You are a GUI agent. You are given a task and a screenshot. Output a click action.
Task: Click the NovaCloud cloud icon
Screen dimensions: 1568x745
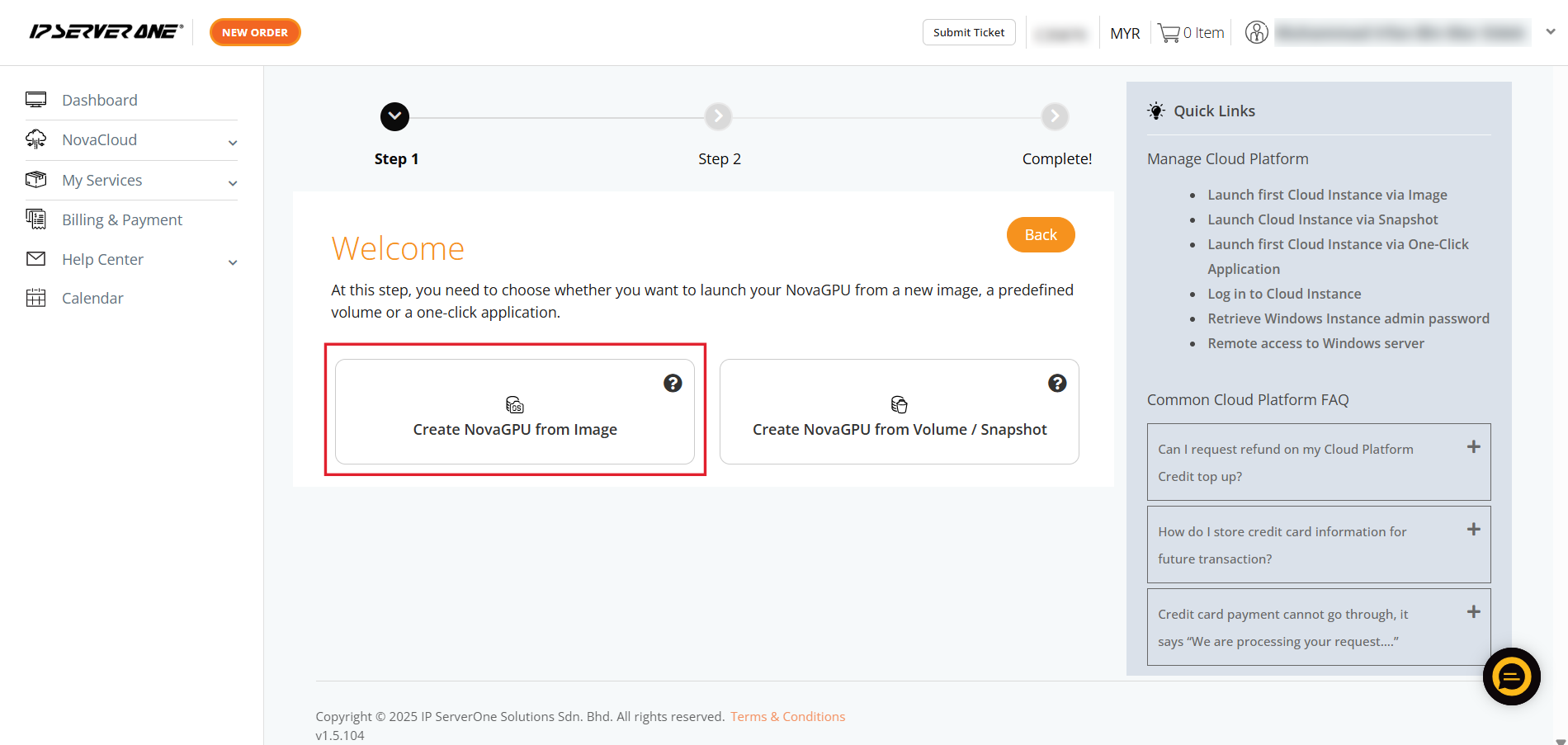point(36,139)
